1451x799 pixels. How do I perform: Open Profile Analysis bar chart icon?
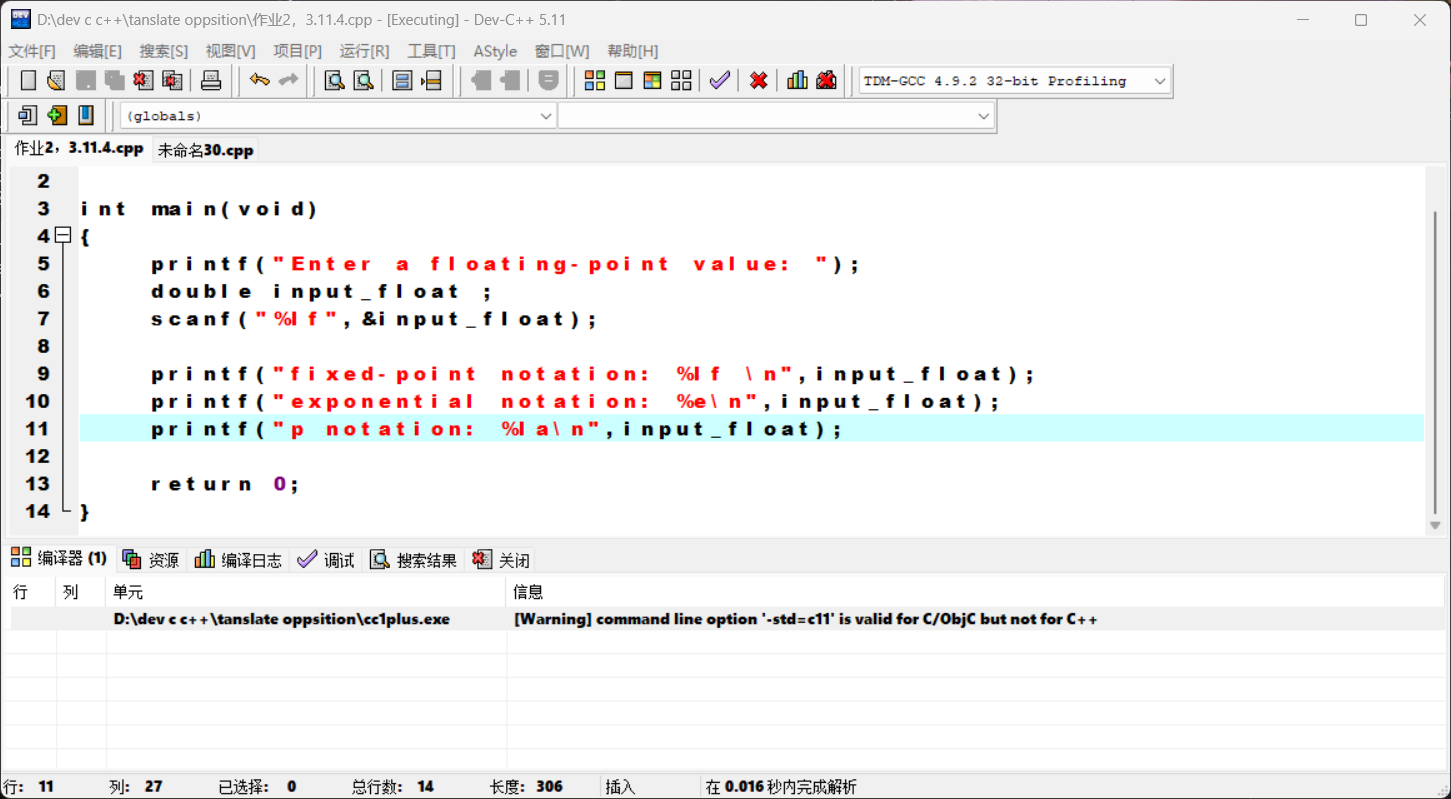click(797, 81)
